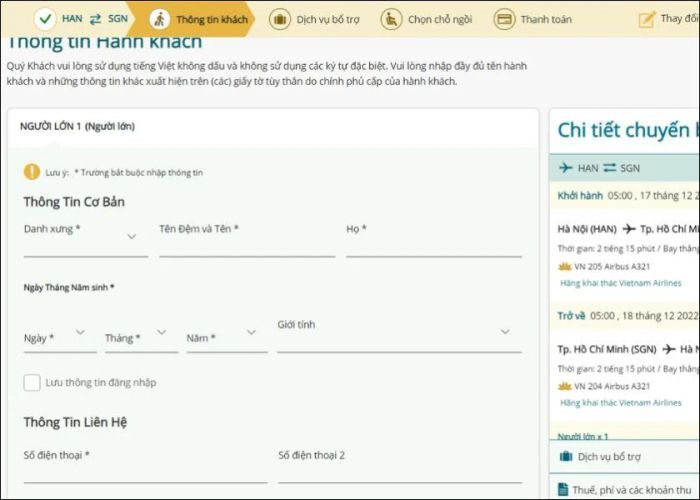Click the edit pencil icon next to Thay đổi
Viewport: 700px width, 500px height.
647,19
